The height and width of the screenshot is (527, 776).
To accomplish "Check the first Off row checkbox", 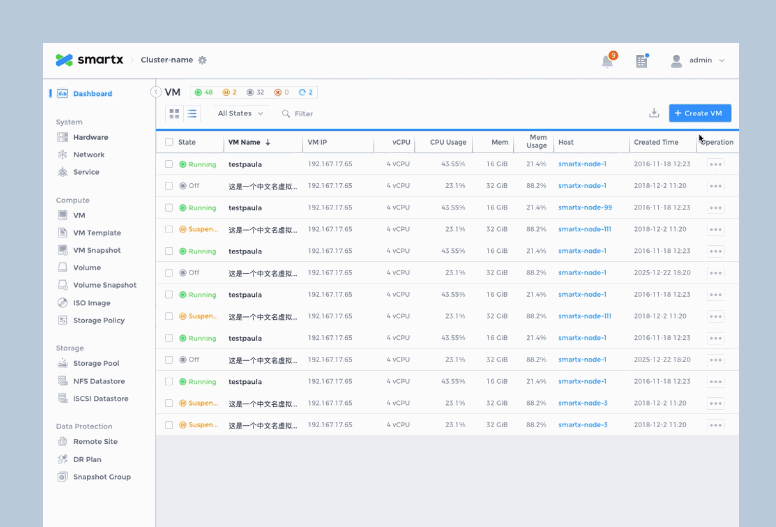I will [x=169, y=186].
